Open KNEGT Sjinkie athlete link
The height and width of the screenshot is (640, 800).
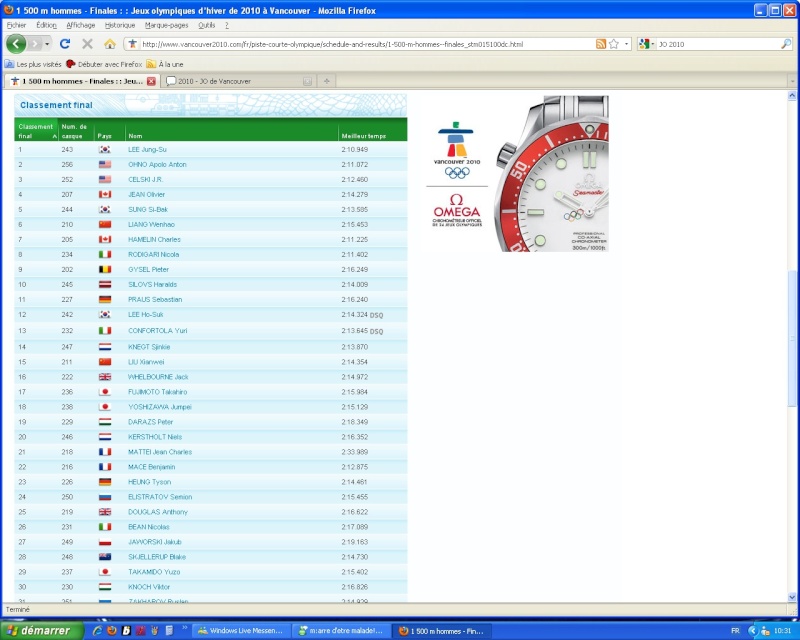(149, 347)
